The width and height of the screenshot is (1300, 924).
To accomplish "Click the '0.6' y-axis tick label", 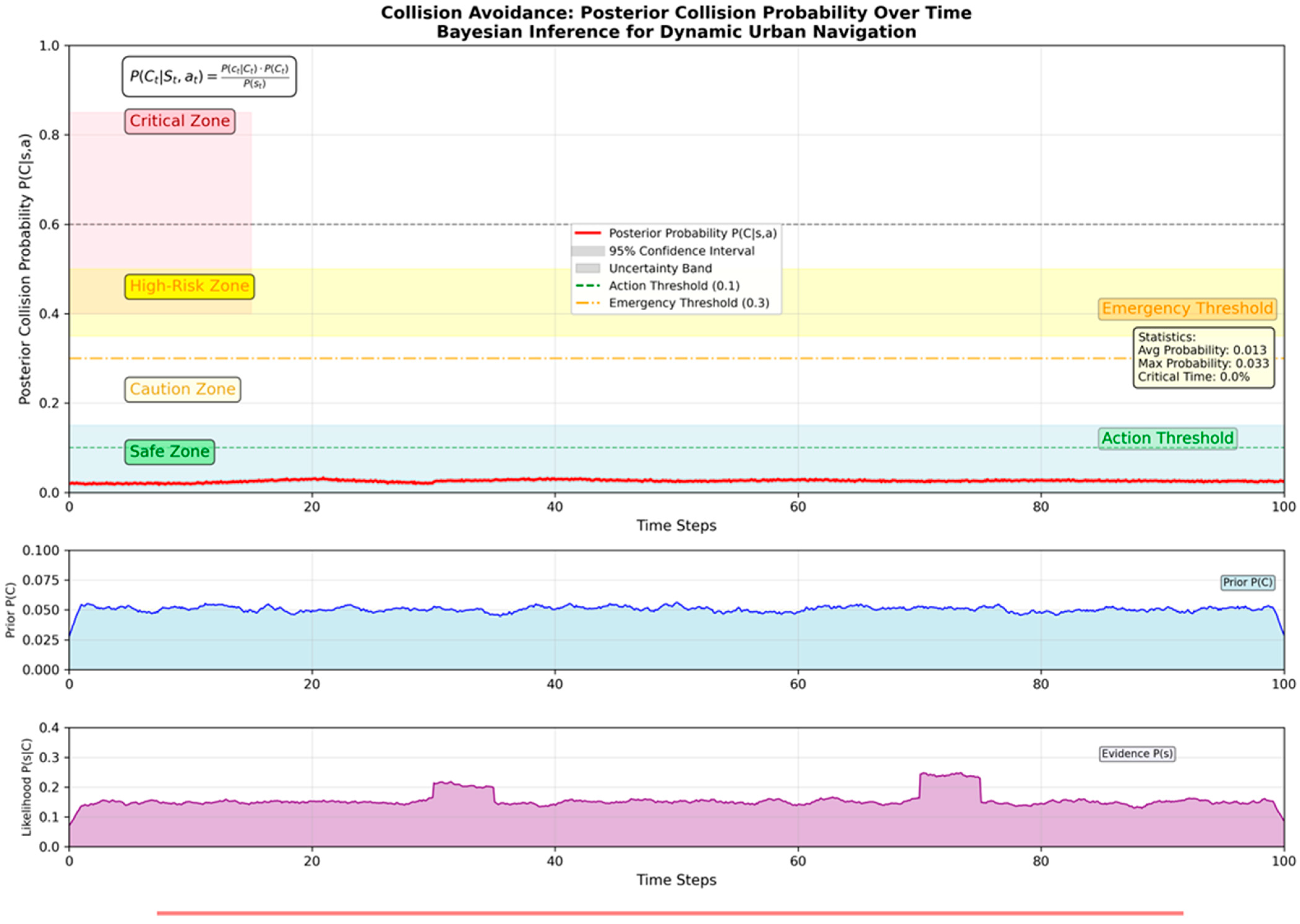I will coord(49,224).
